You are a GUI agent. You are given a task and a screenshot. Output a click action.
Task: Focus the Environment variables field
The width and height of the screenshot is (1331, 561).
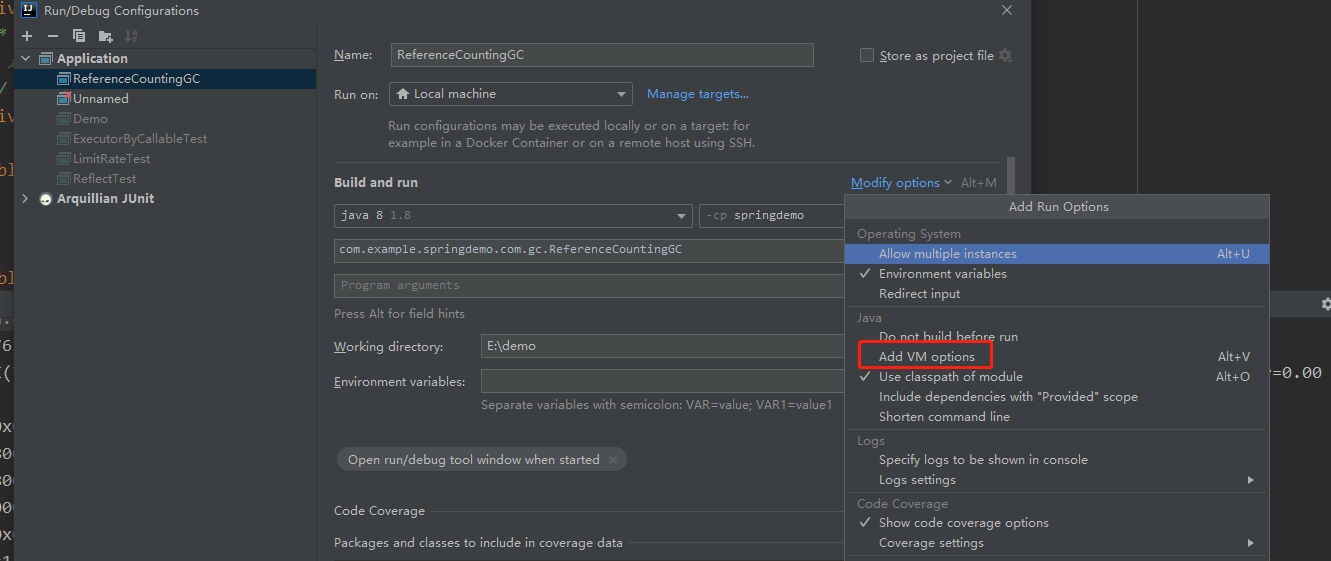point(663,381)
